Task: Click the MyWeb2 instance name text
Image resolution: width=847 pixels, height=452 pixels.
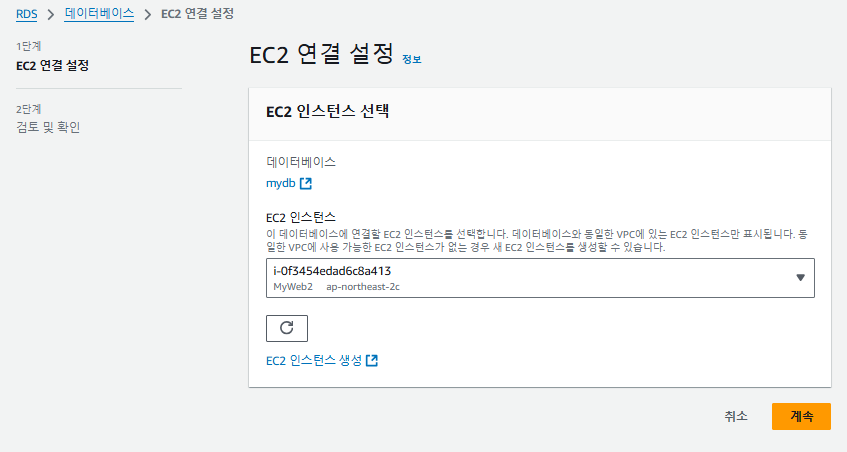Action: click(x=293, y=287)
